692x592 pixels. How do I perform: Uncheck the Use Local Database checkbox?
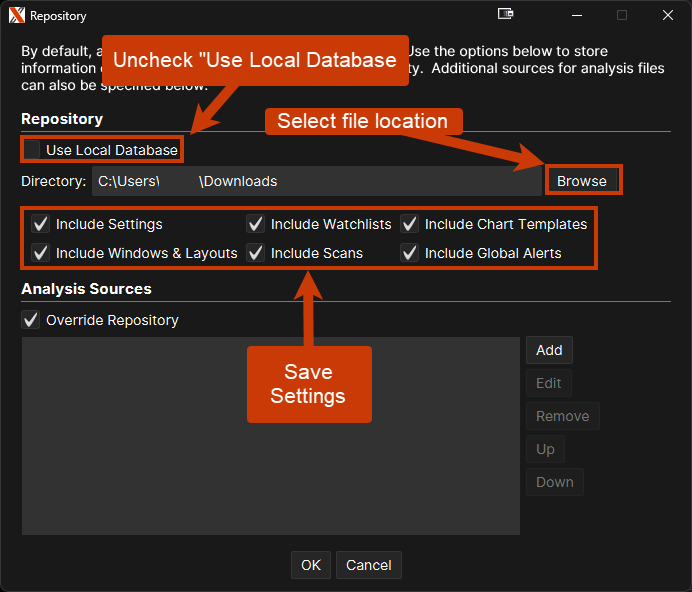[33, 150]
